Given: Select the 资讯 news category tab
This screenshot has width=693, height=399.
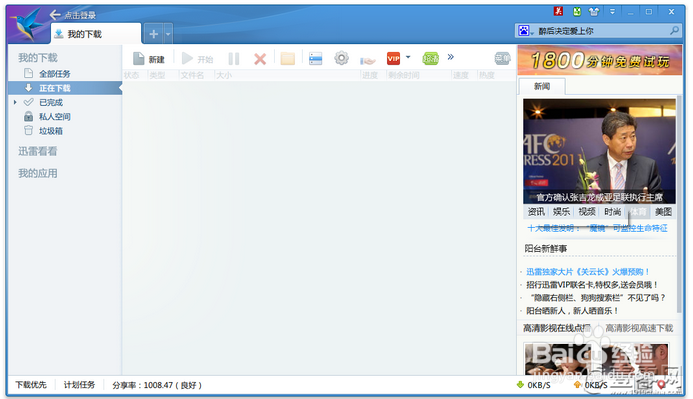Looking at the screenshot, I should point(536,212).
